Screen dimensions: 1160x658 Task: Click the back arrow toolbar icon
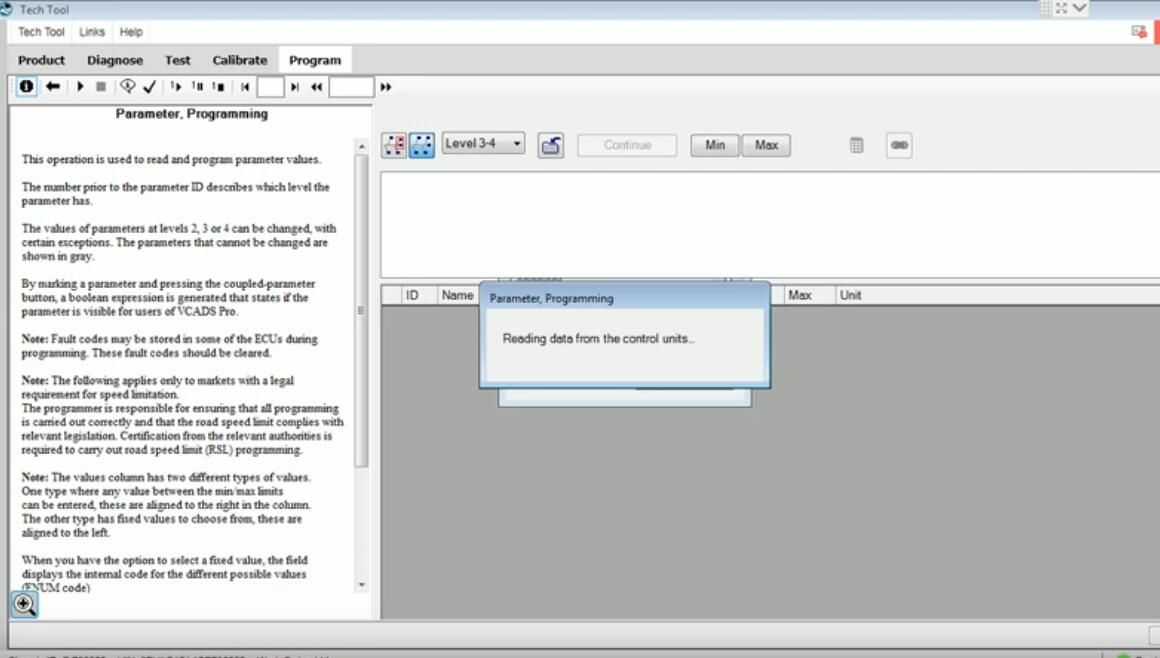coord(53,87)
